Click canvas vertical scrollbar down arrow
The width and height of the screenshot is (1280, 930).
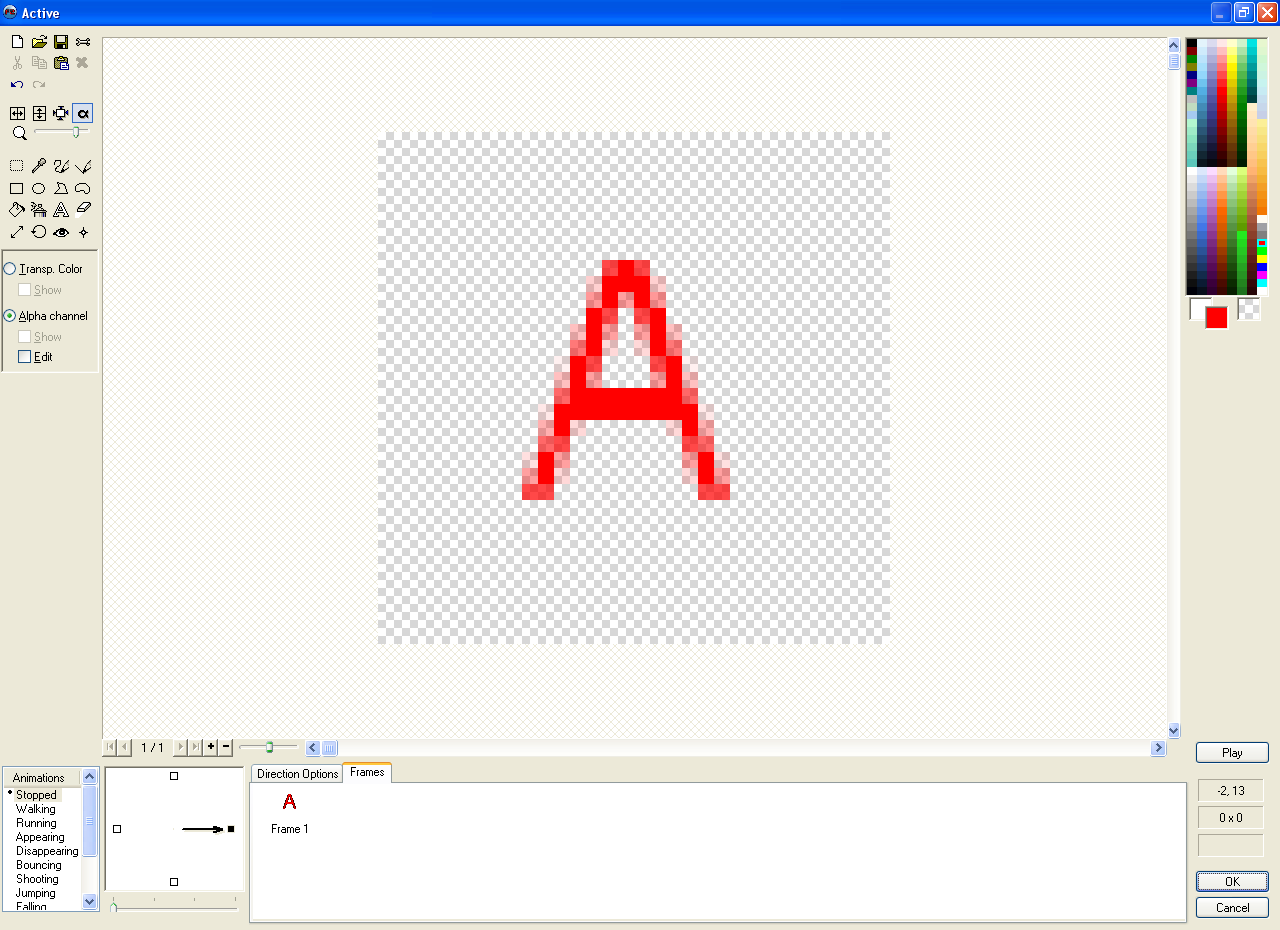pyautogui.click(x=1174, y=731)
